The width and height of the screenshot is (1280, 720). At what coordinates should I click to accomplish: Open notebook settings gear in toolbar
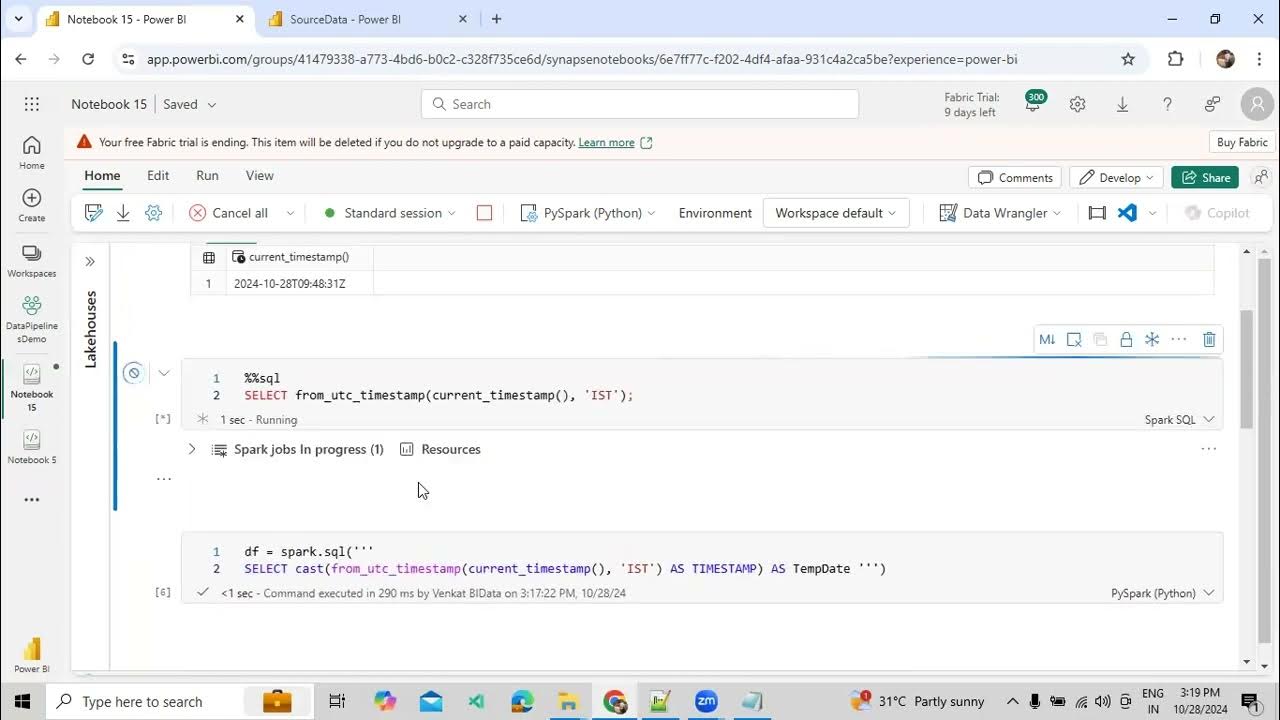click(x=153, y=213)
